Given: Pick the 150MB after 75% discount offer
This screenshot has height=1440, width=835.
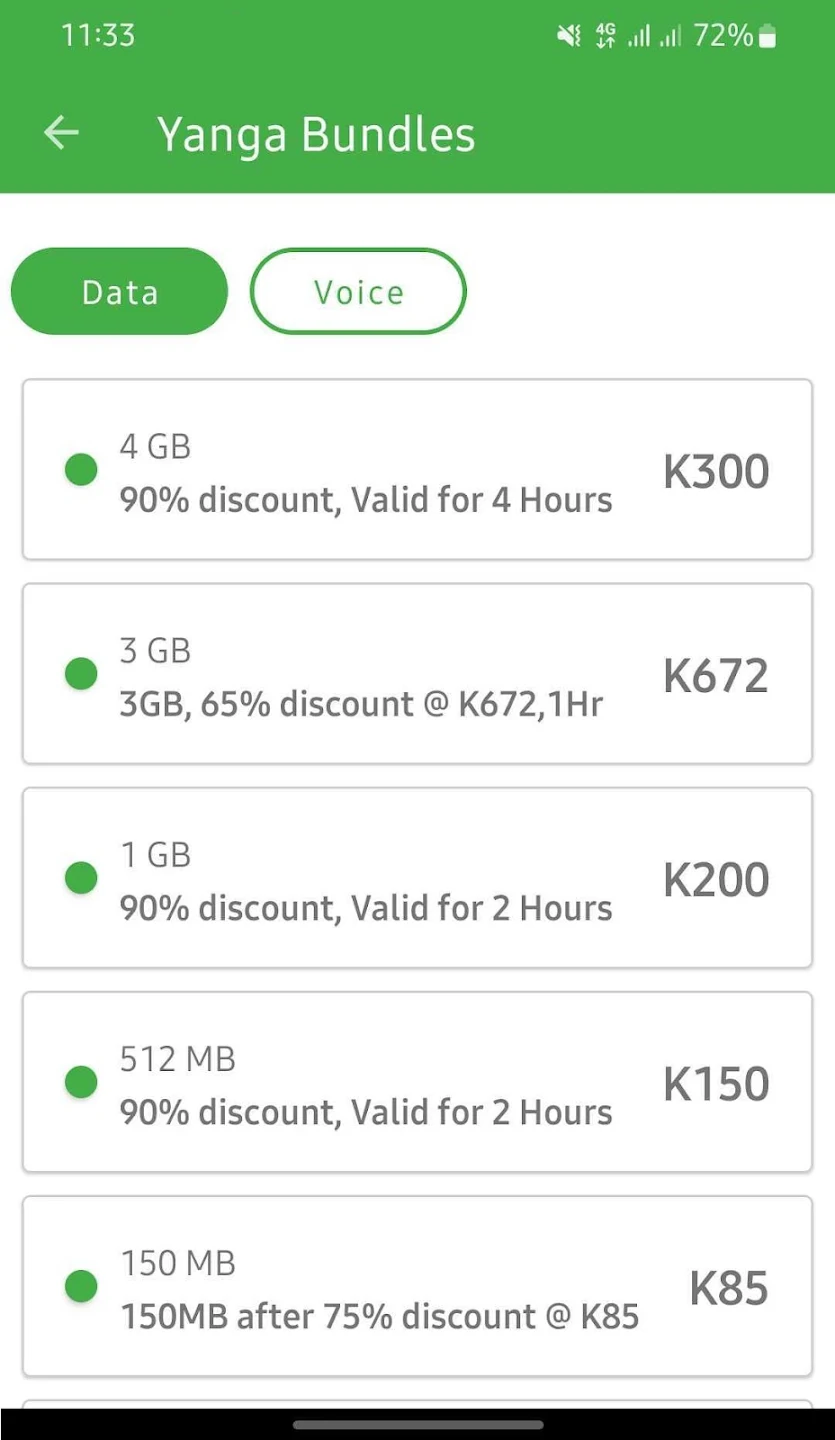Looking at the screenshot, I should pyautogui.click(x=379, y=1316).
